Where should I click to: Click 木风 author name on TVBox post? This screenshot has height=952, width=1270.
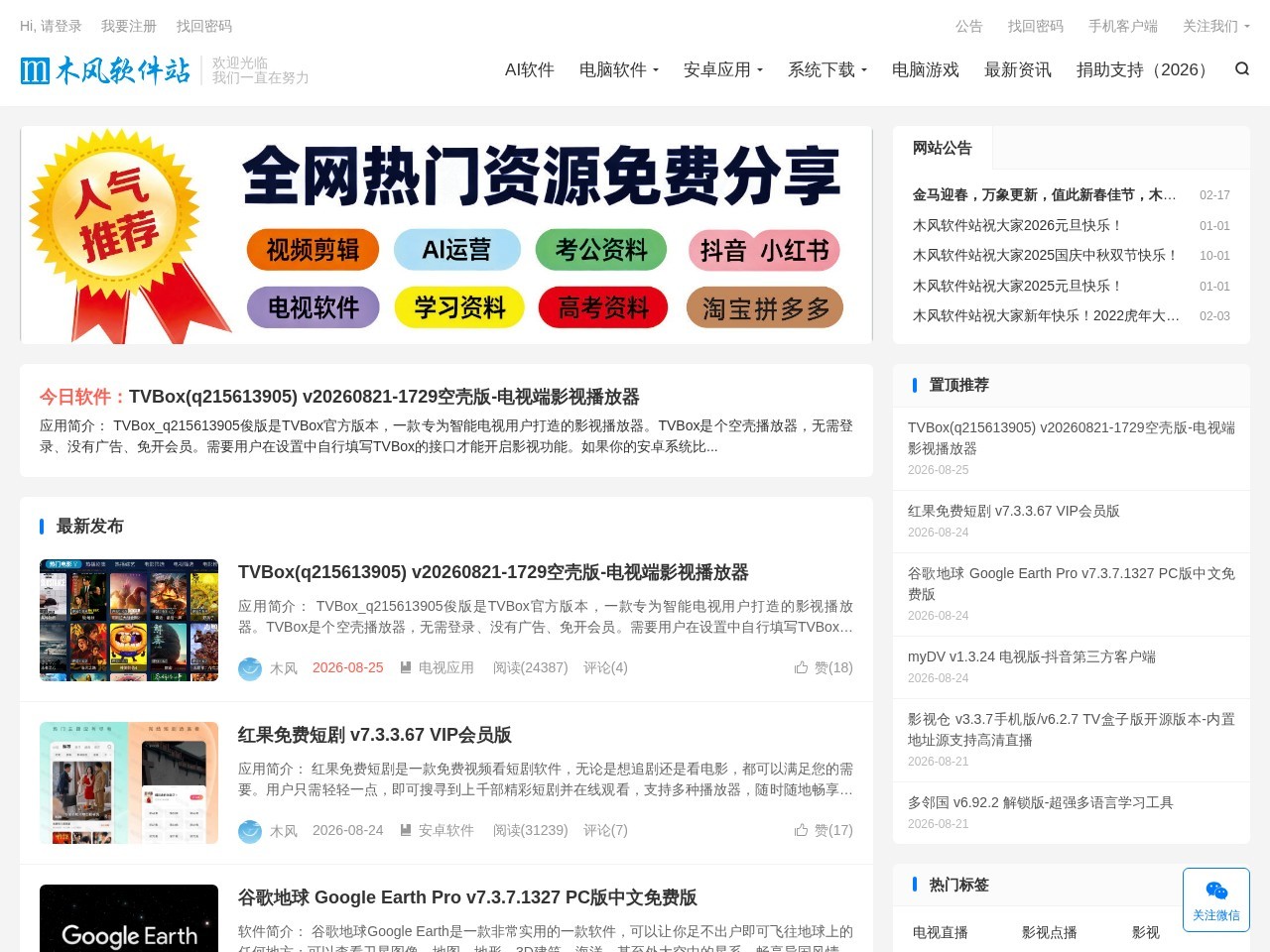point(284,668)
